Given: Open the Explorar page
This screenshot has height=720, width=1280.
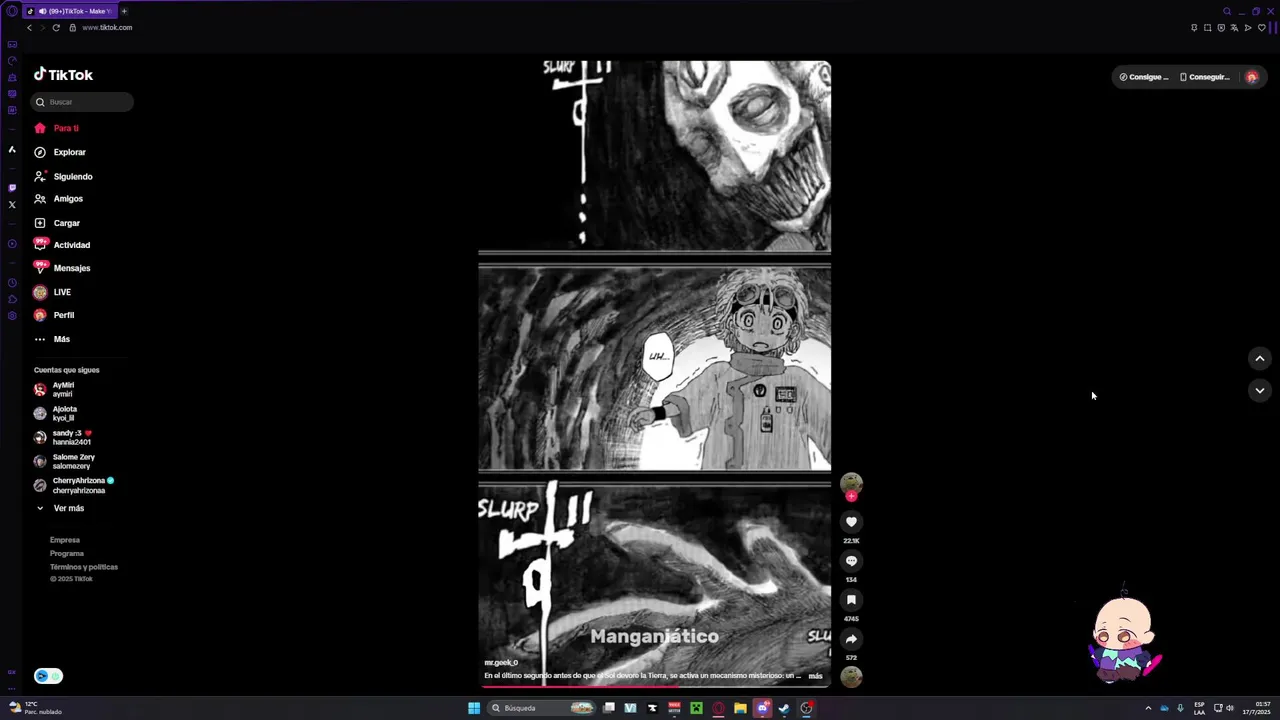Looking at the screenshot, I should [x=60, y=152].
